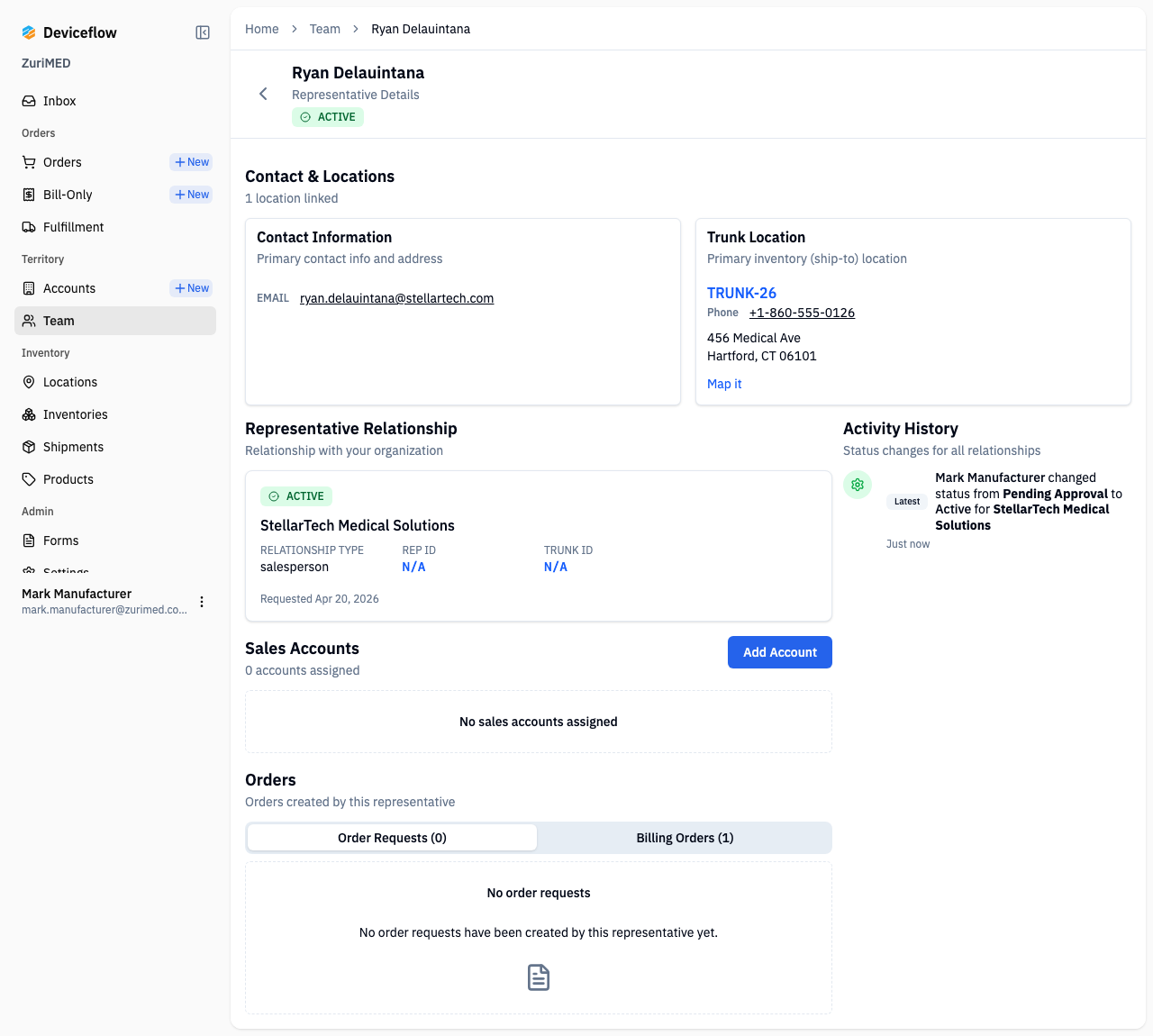Open the Locations pin icon
This screenshot has width=1153, height=1036.
point(29,382)
